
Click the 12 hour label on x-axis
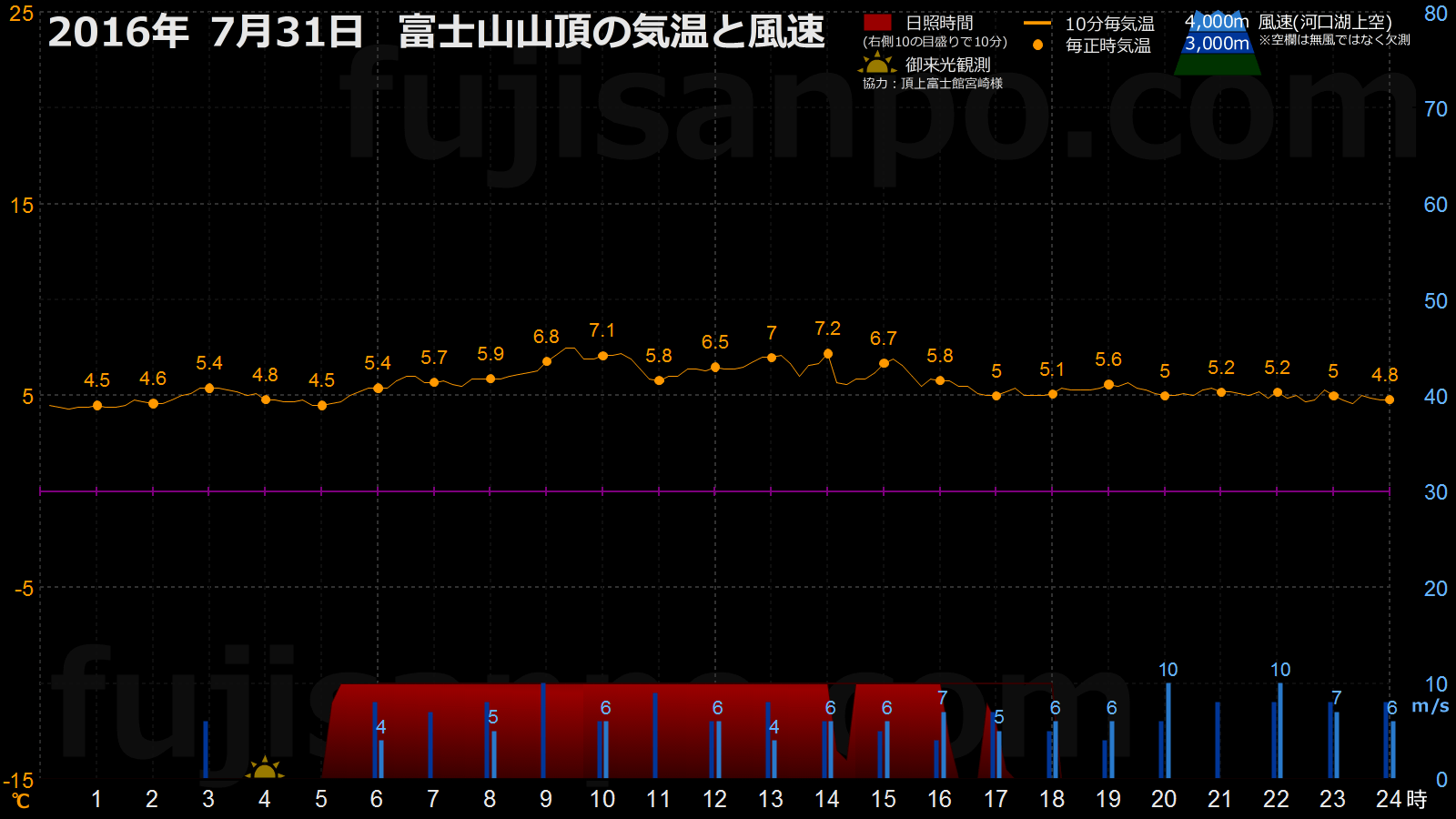[x=714, y=799]
